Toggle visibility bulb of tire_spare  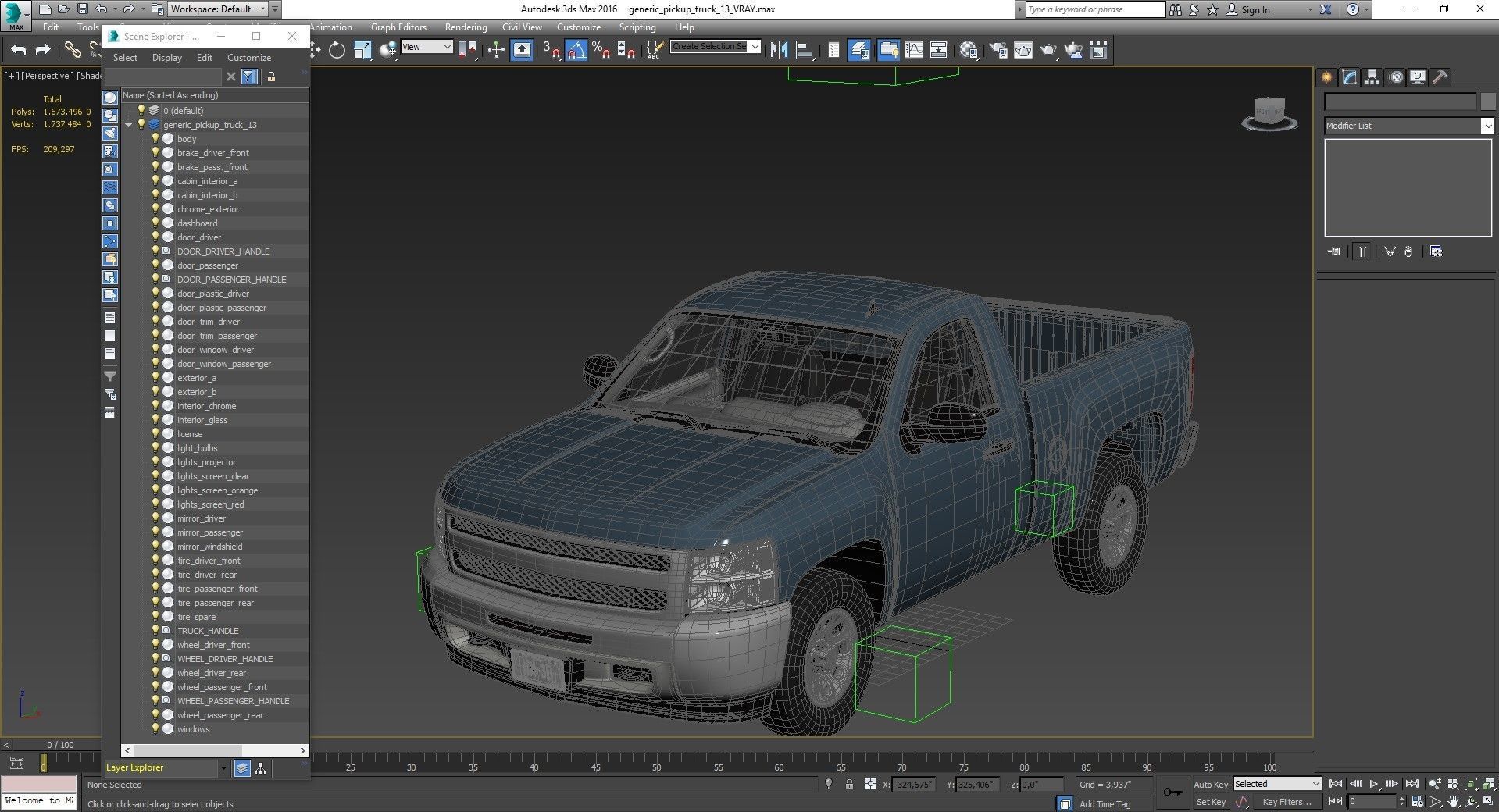tap(155, 617)
